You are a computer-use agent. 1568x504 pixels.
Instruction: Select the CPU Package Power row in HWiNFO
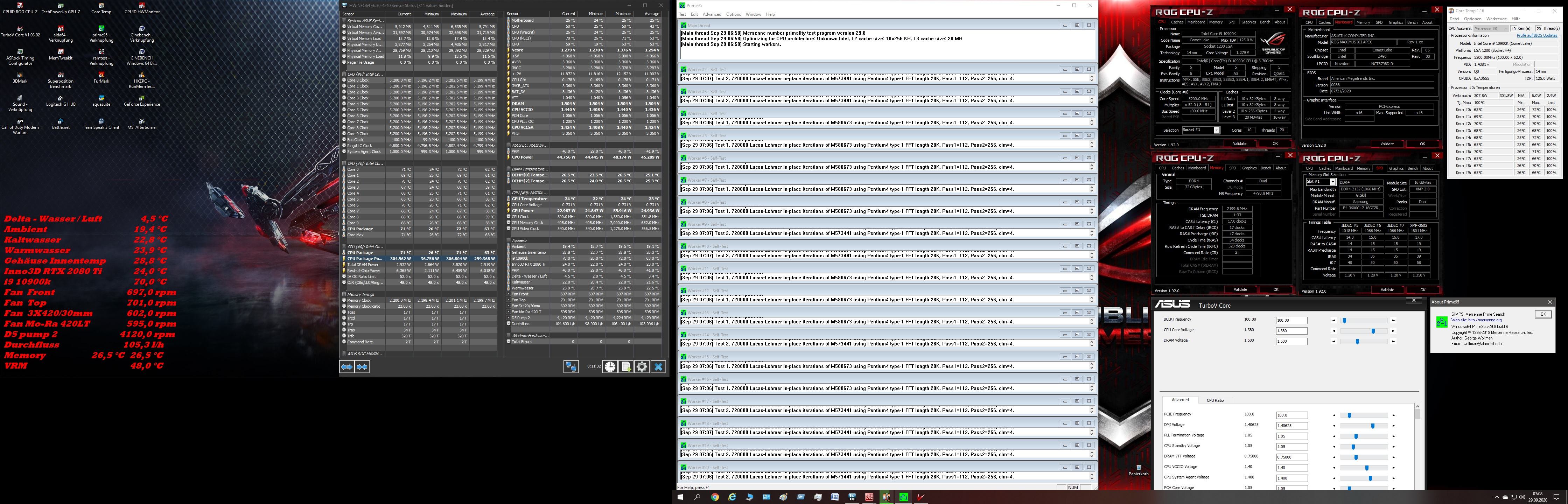(x=419, y=259)
